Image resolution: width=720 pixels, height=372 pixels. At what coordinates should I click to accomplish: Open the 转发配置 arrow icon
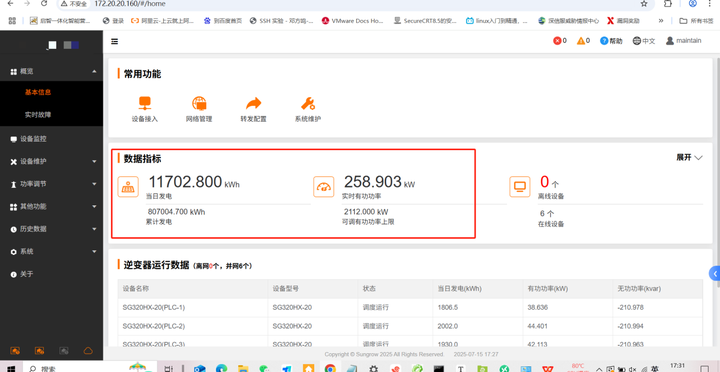click(x=253, y=103)
